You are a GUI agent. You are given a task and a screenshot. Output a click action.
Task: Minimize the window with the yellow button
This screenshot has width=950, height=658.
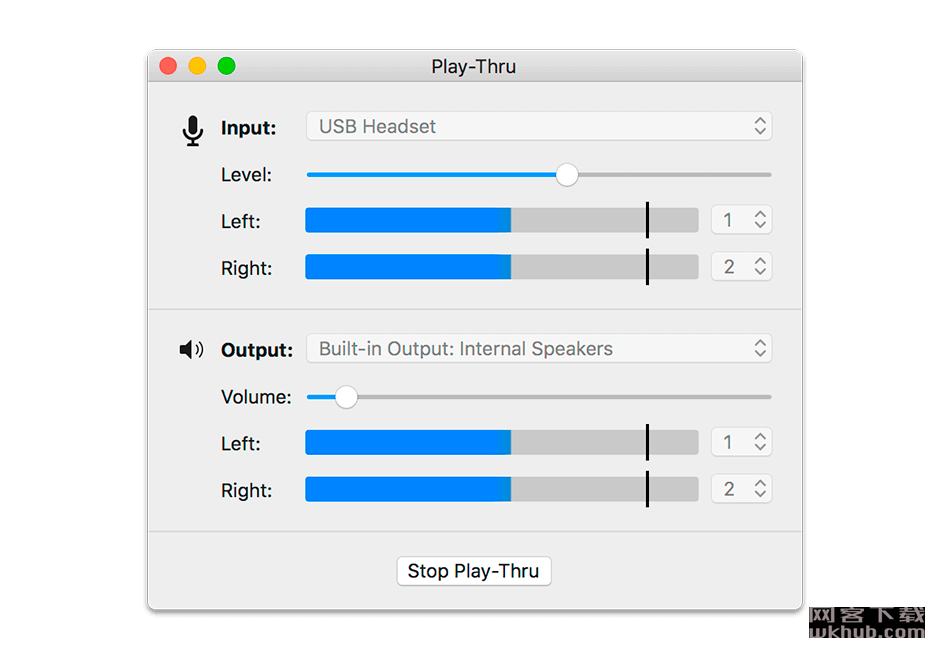click(197, 65)
